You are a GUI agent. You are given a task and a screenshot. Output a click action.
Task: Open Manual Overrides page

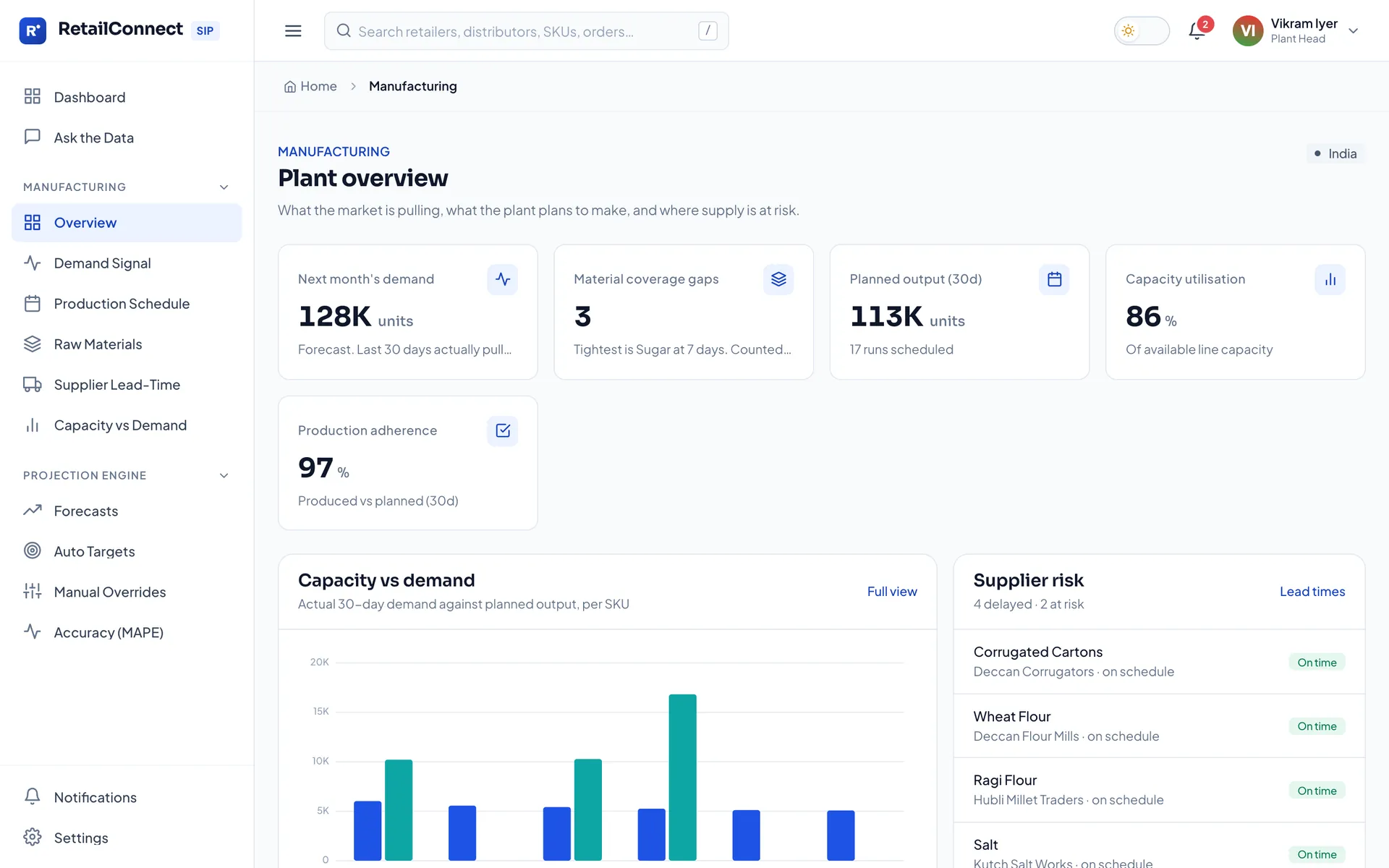(x=127, y=592)
